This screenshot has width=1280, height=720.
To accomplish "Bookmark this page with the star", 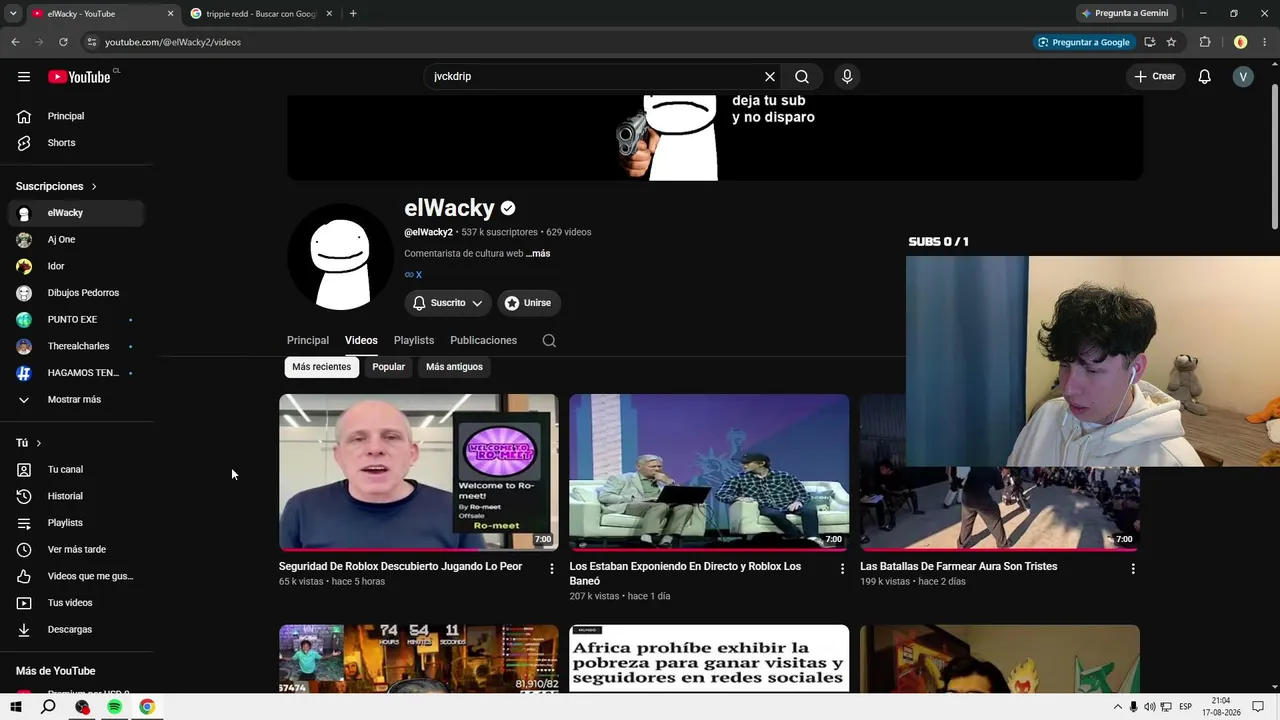I will click(x=1171, y=42).
